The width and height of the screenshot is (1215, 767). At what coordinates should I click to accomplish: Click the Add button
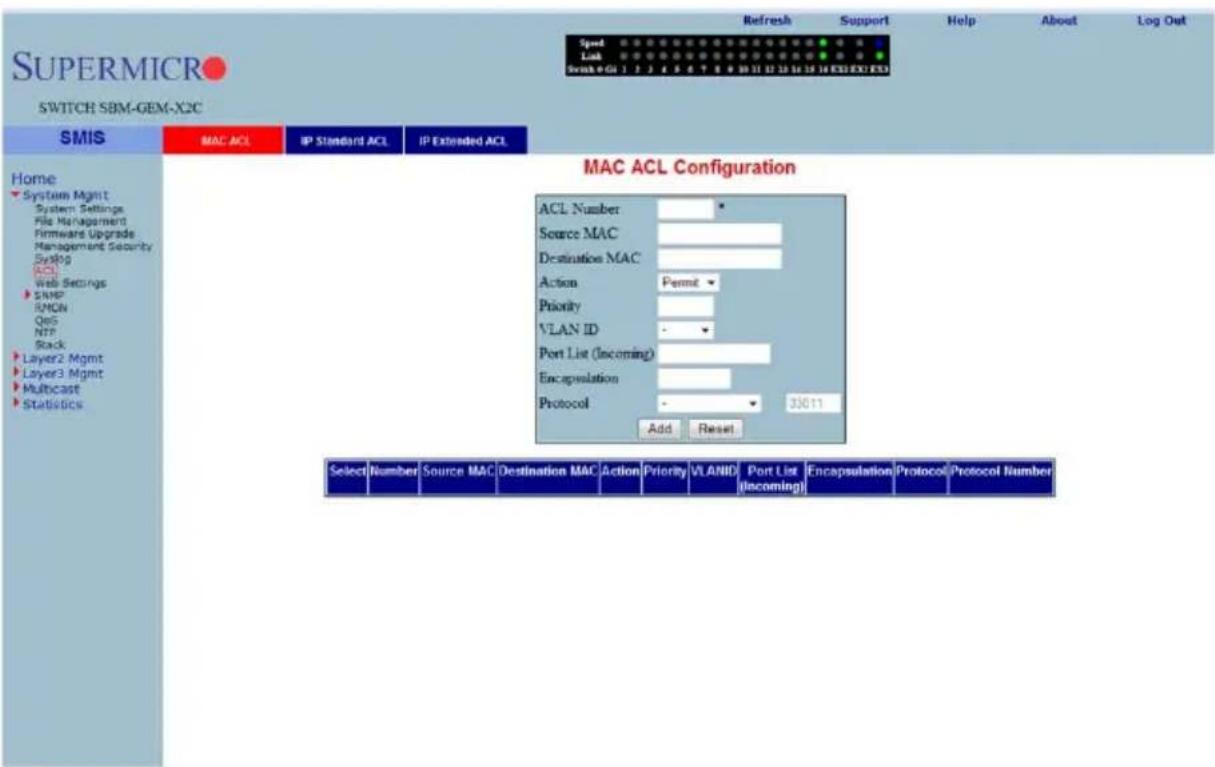pyautogui.click(x=659, y=428)
